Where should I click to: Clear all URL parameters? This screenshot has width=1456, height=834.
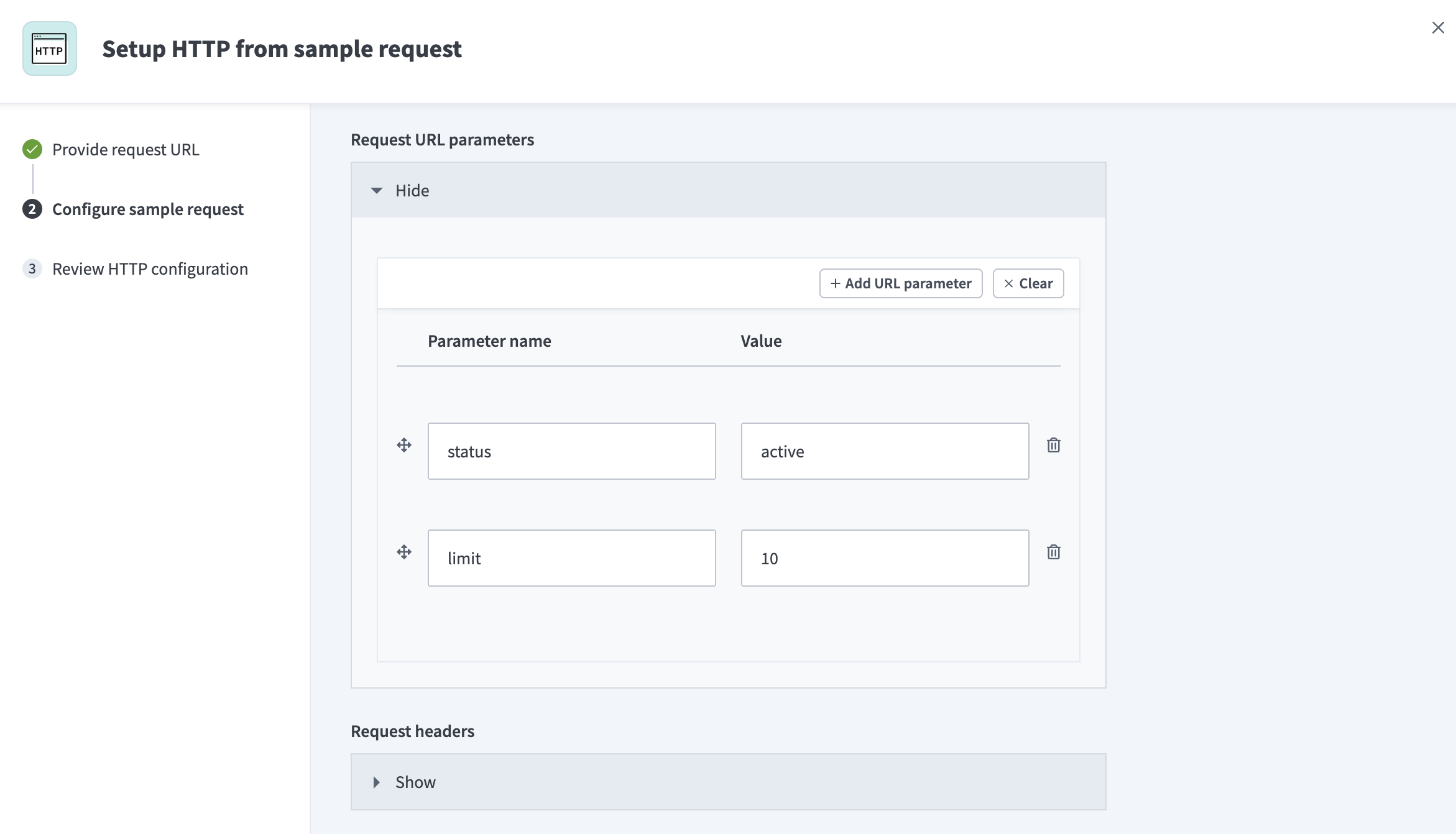[1027, 283]
